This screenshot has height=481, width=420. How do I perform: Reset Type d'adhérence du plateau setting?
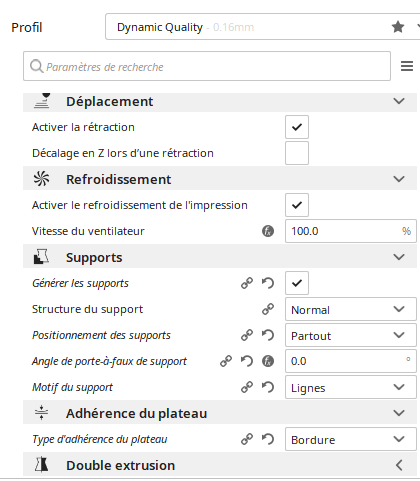[268, 439]
